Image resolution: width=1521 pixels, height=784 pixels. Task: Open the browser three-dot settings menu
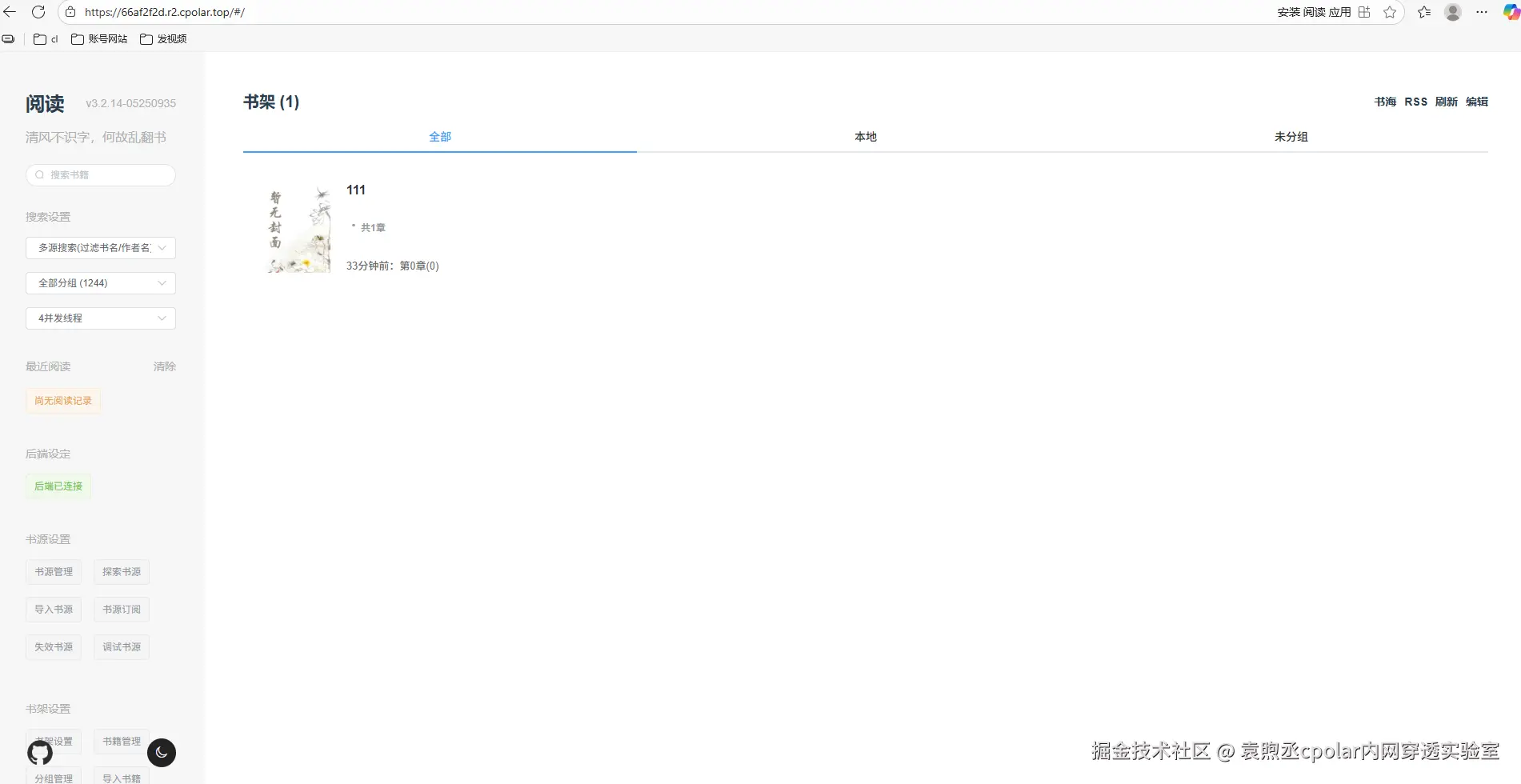click(x=1482, y=12)
